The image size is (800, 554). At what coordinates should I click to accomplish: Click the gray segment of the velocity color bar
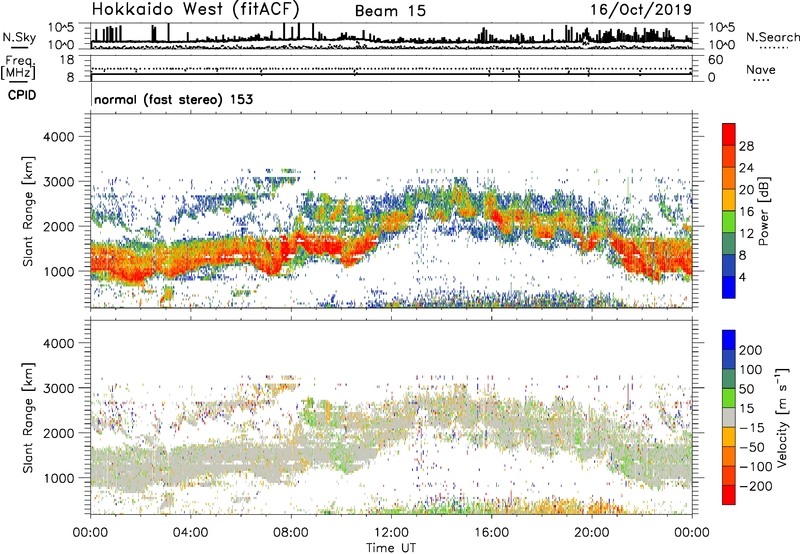click(x=729, y=418)
